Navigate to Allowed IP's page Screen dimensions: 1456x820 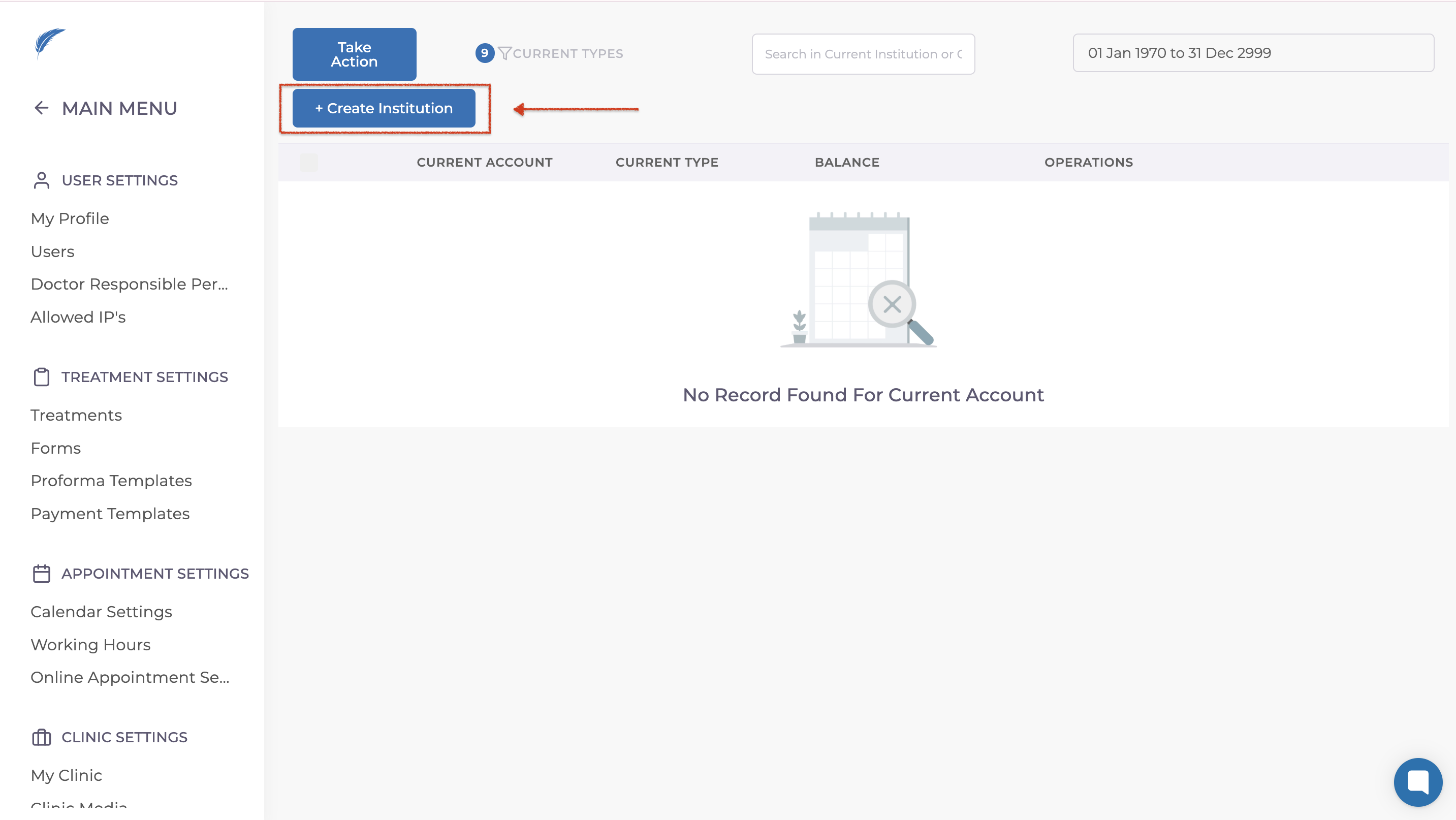[78, 317]
